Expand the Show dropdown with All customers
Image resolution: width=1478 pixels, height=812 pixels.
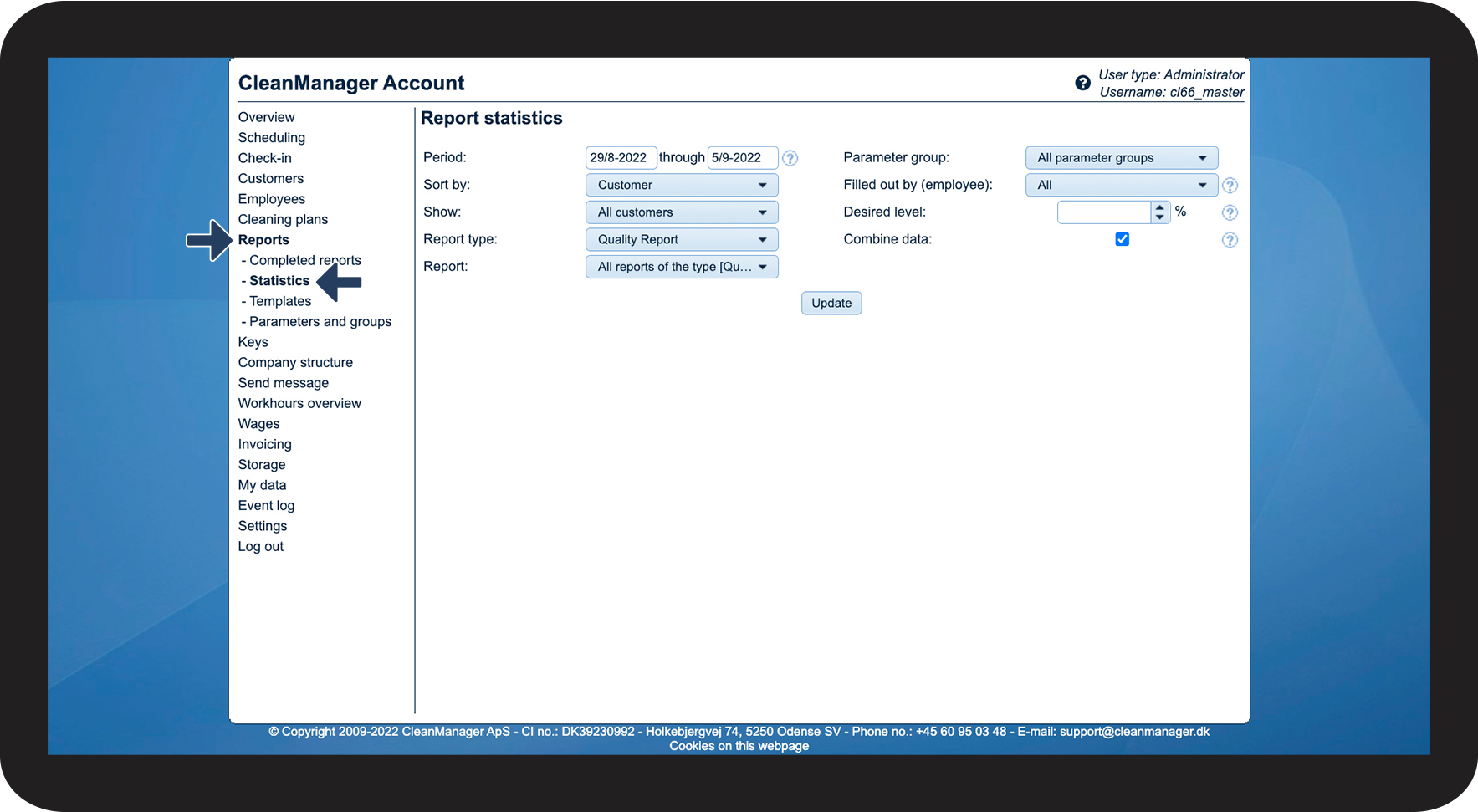[682, 212]
